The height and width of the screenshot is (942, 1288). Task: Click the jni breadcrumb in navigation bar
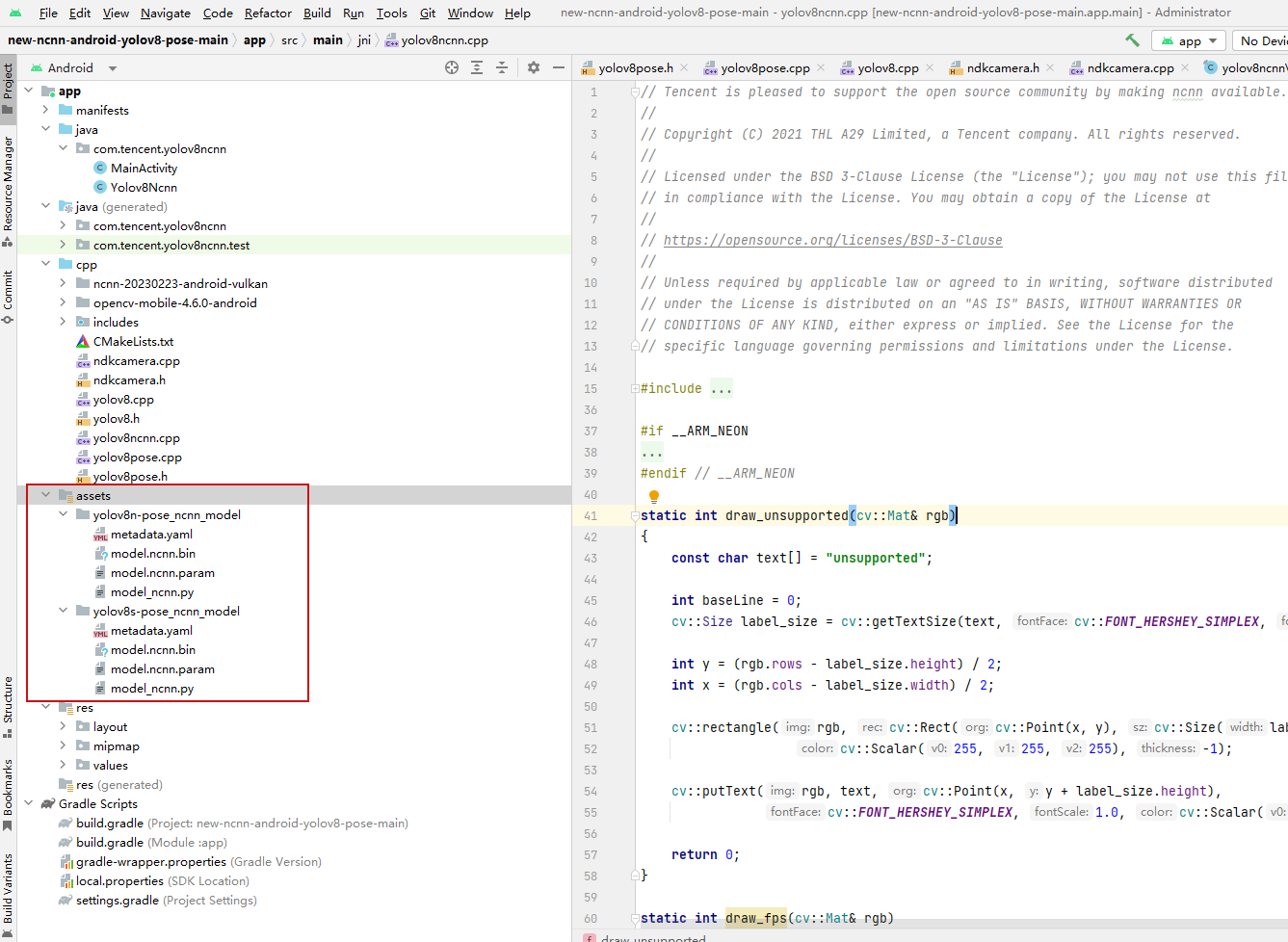pos(364,39)
